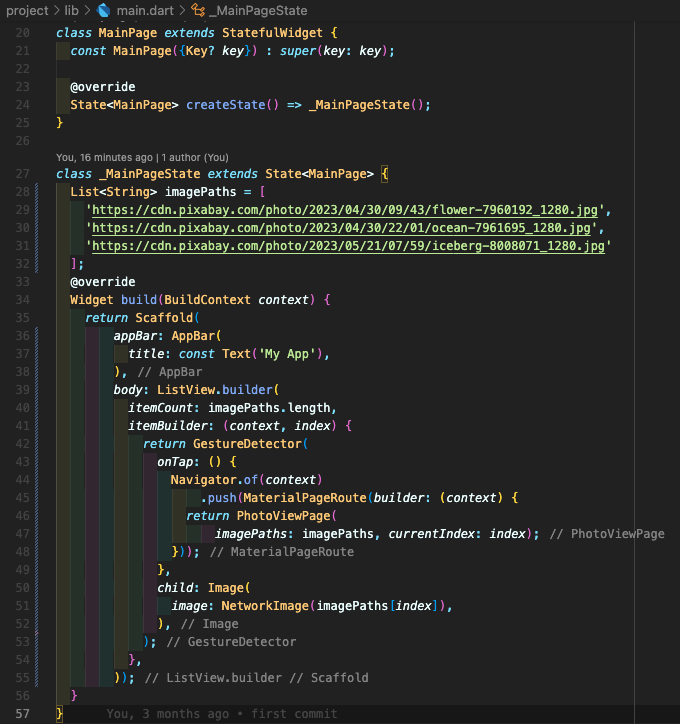This screenshot has width=680, height=724.
Task: Click 'Navigator' on line 44
Action: pos(203,480)
